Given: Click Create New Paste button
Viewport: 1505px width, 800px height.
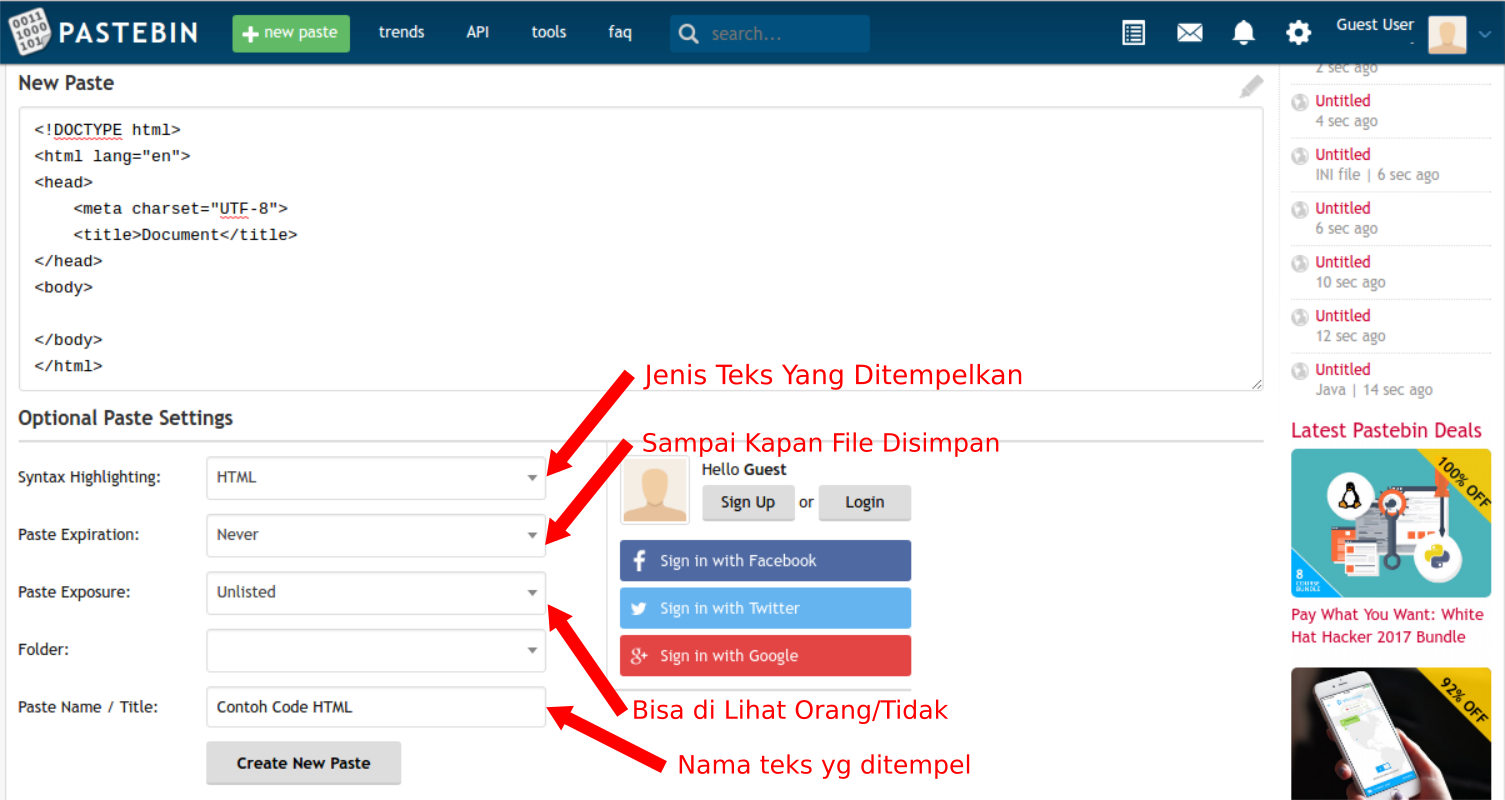Looking at the screenshot, I should 303,763.
